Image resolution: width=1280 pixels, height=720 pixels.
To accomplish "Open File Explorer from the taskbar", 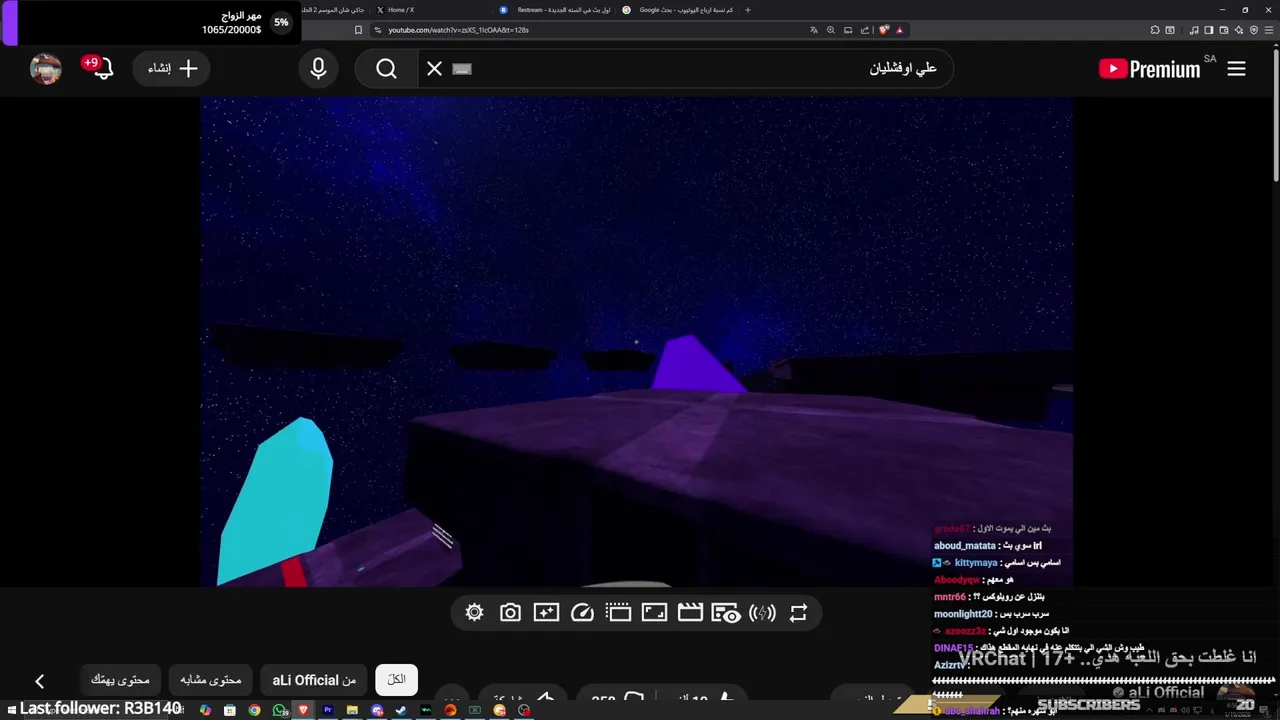I will click(352, 710).
